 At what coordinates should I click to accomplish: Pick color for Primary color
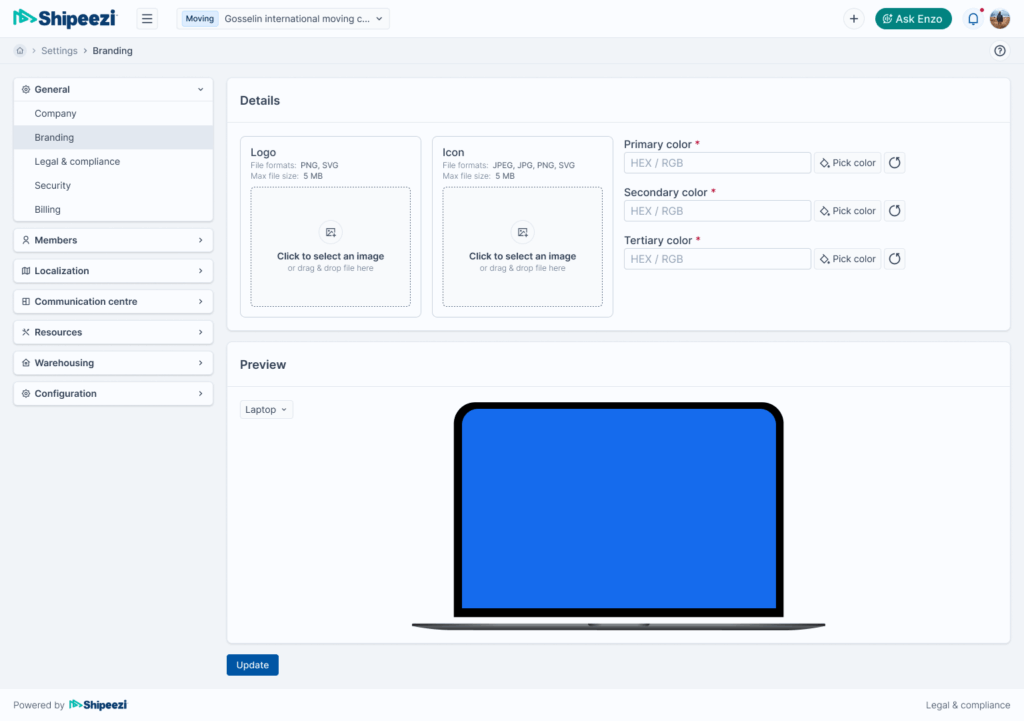[x=848, y=163]
